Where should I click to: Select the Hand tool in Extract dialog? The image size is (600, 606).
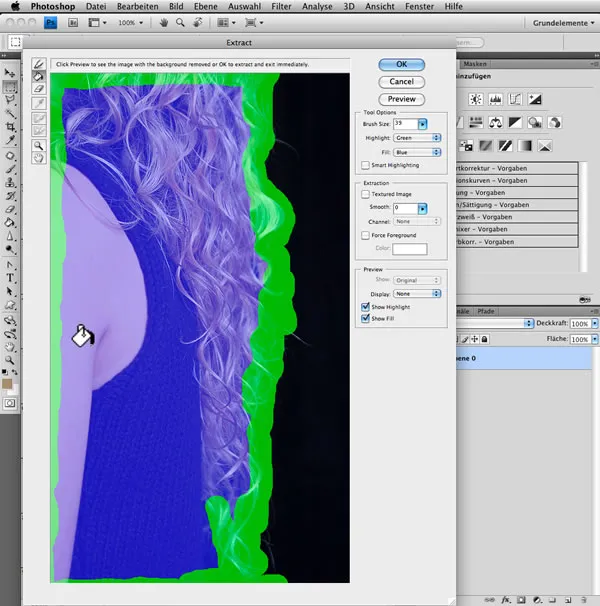click(x=39, y=157)
